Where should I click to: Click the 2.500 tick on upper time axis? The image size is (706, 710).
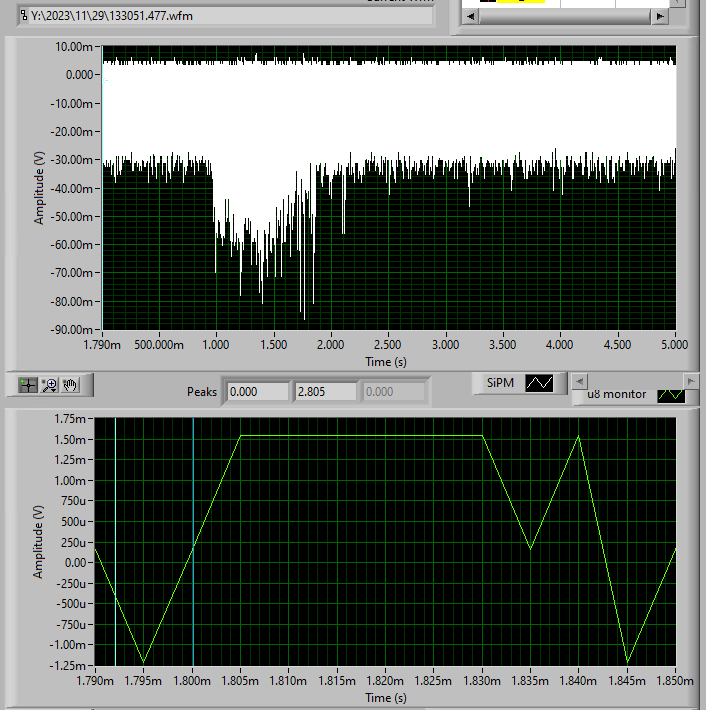tap(388, 345)
